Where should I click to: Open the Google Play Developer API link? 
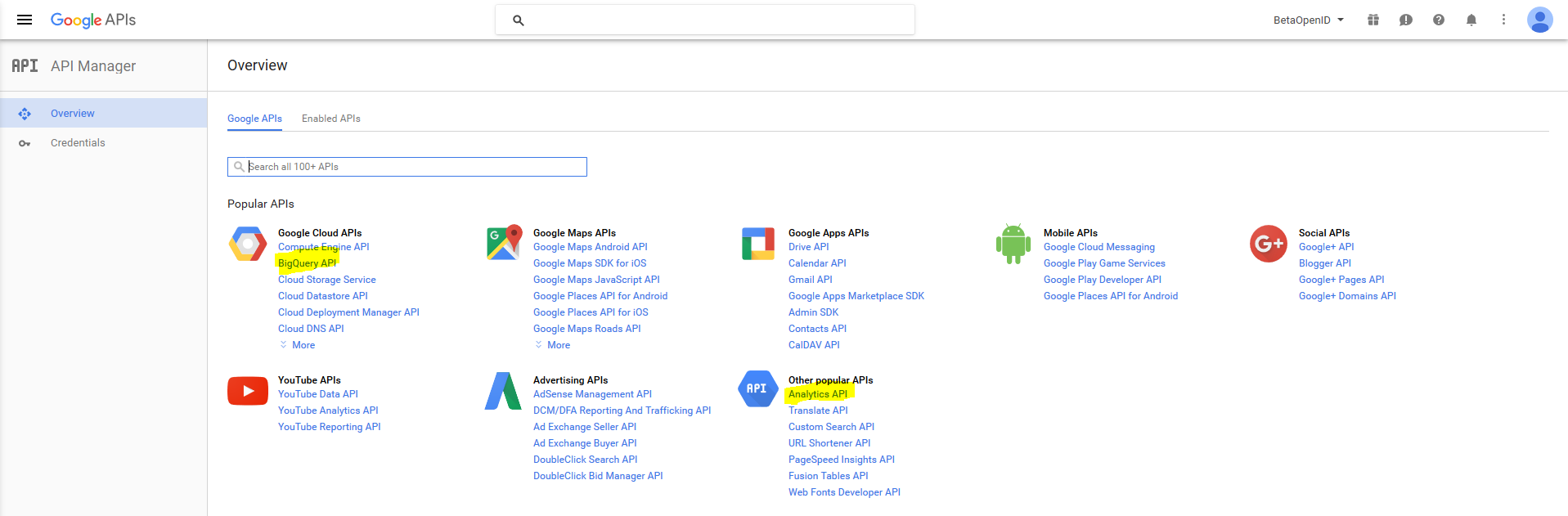[1103, 280]
